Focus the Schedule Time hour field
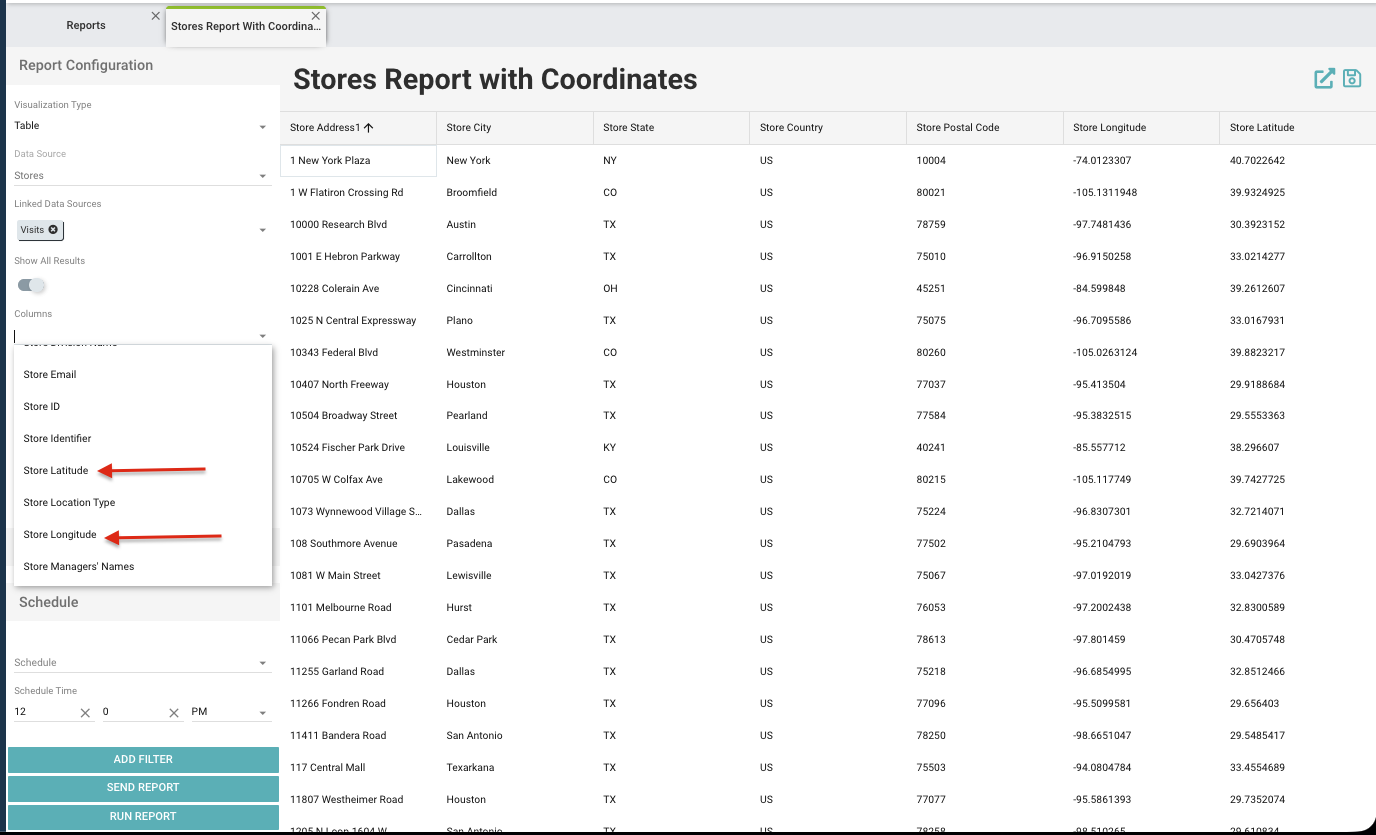This screenshot has height=835, width=1376. click(44, 712)
